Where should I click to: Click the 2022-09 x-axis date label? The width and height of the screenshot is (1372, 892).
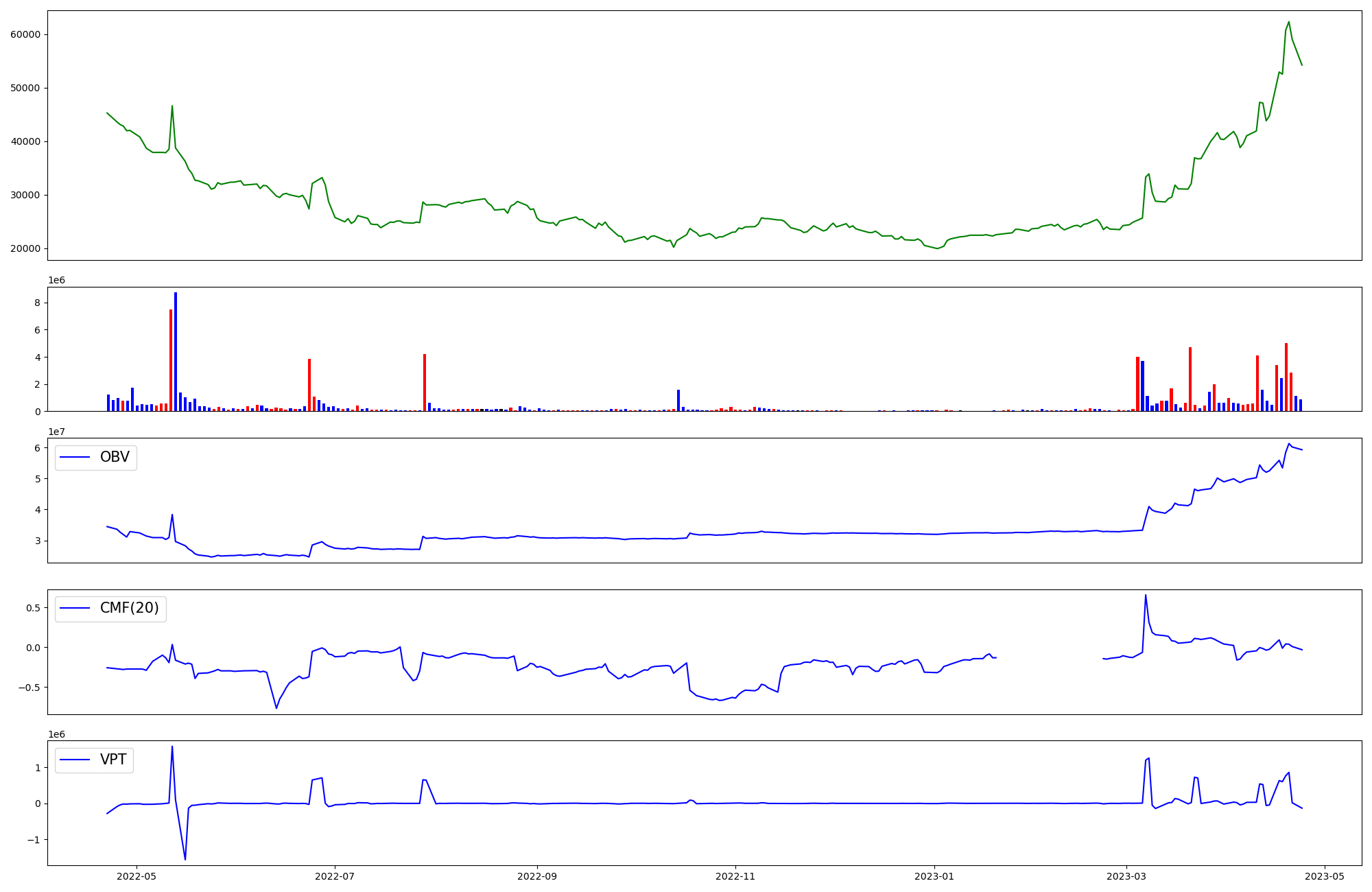coord(537,876)
